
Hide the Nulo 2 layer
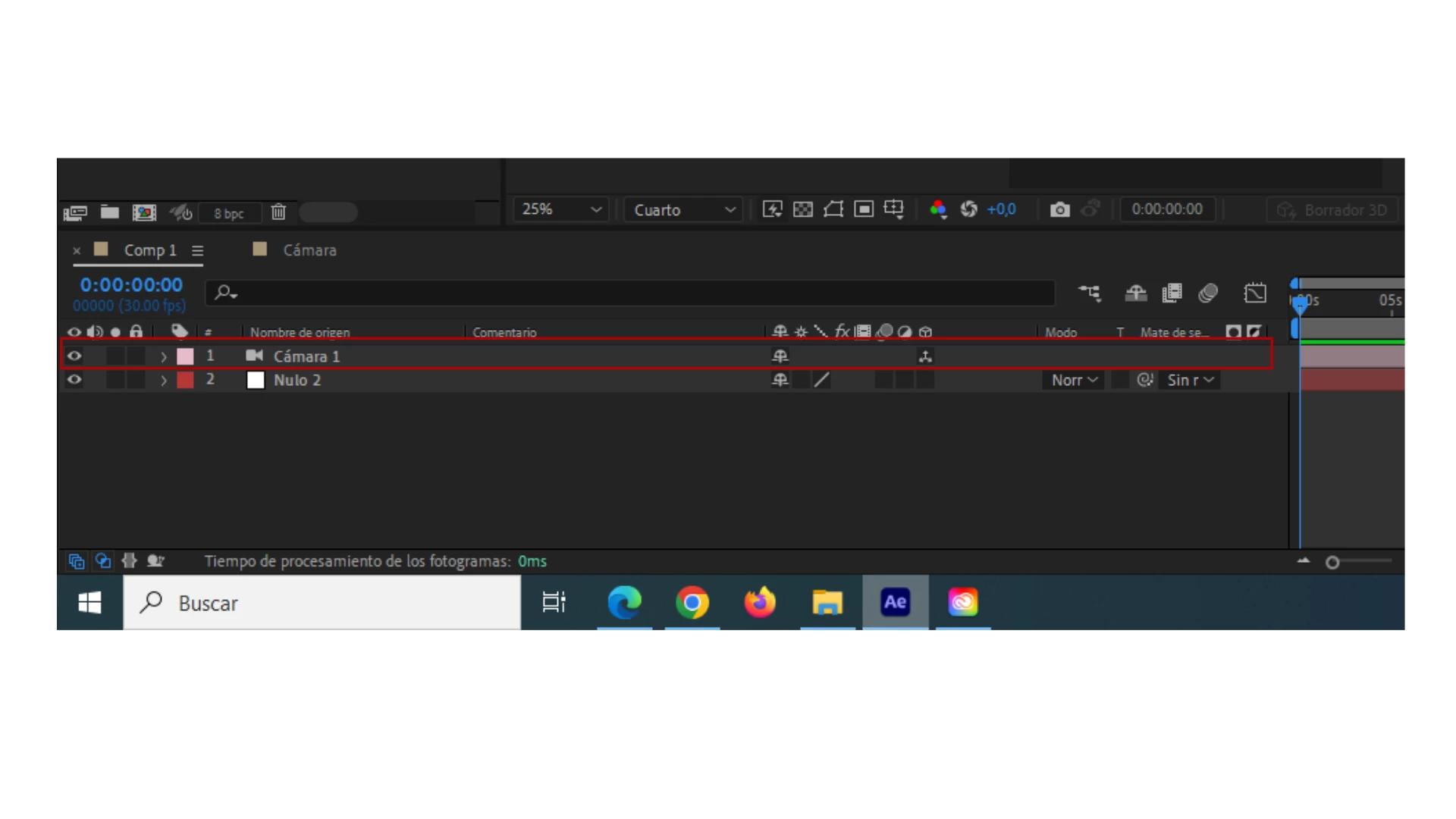tap(74, 380)
